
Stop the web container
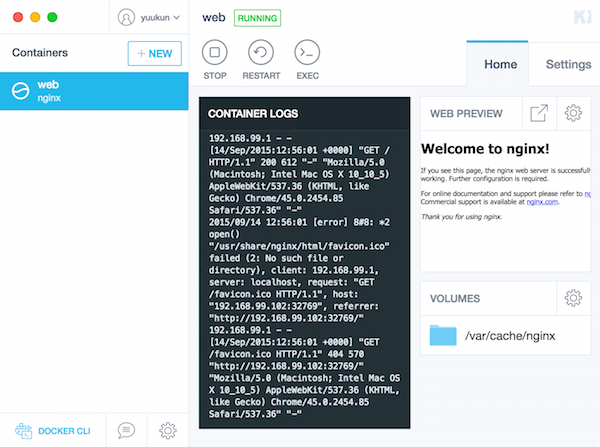pyautogui.click(x=215, y=52)
